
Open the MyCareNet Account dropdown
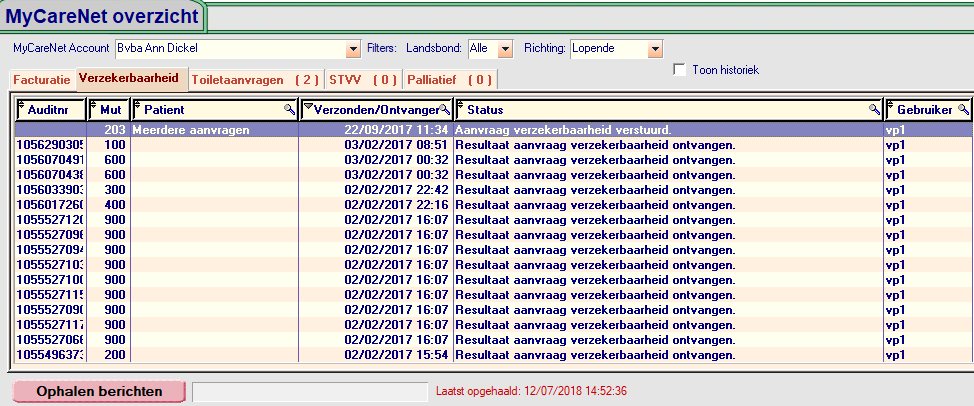click(352, 49)
